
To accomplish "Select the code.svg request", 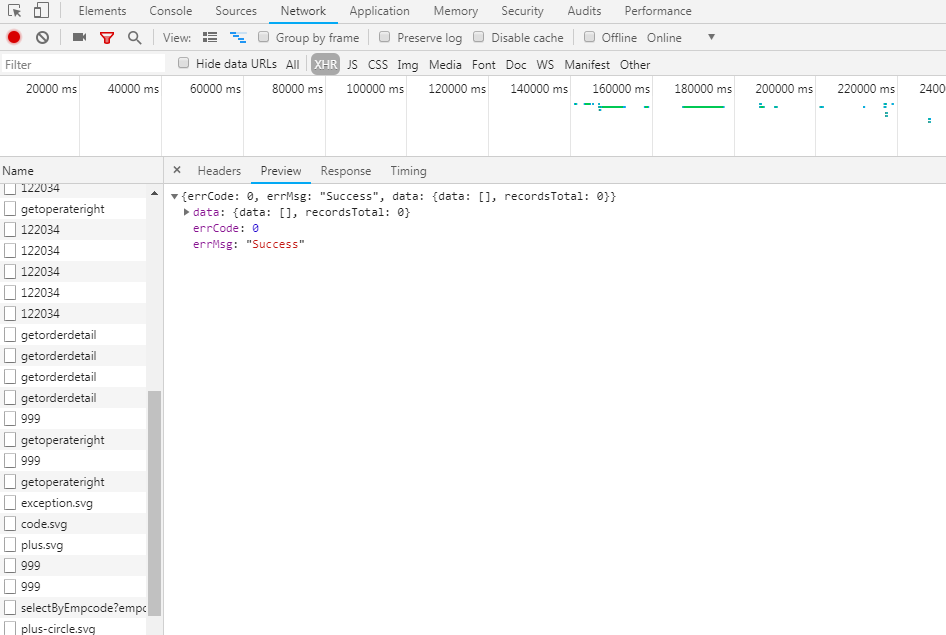I will click(73, 524).
